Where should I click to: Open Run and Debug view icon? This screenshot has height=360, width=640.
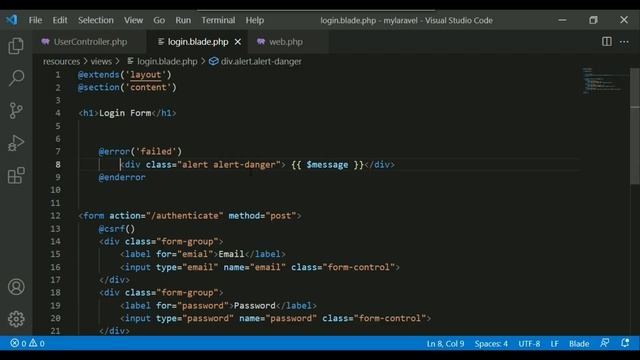(x=16, y=143)
